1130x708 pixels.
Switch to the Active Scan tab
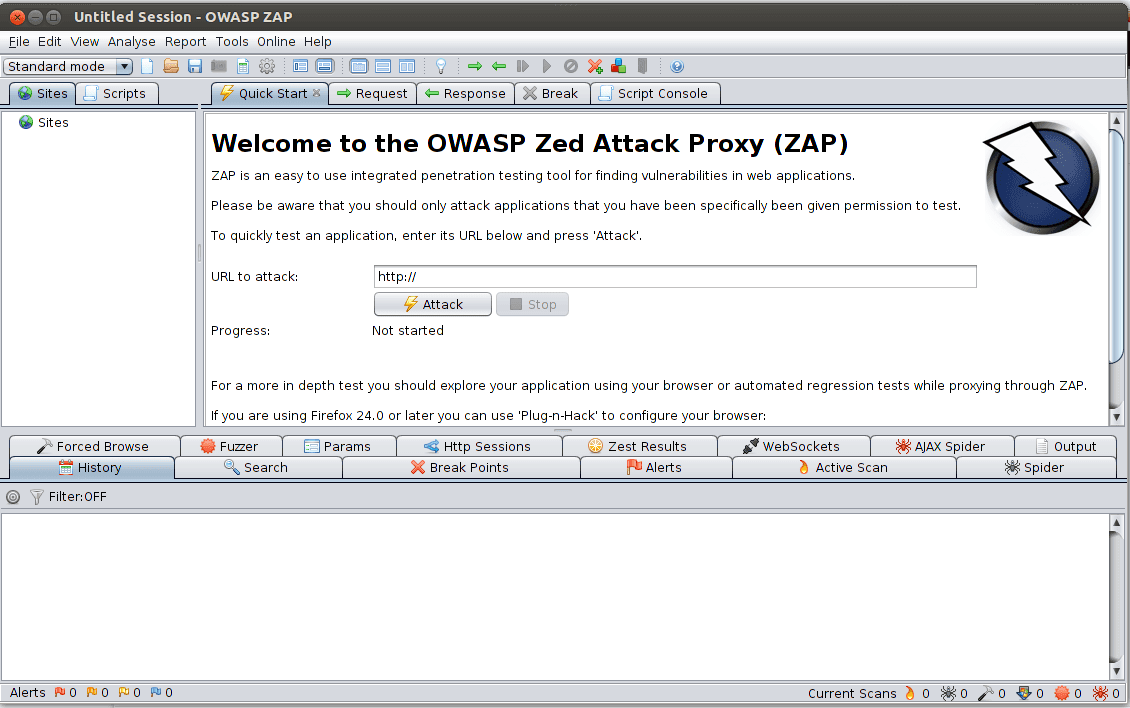(842, 468)
